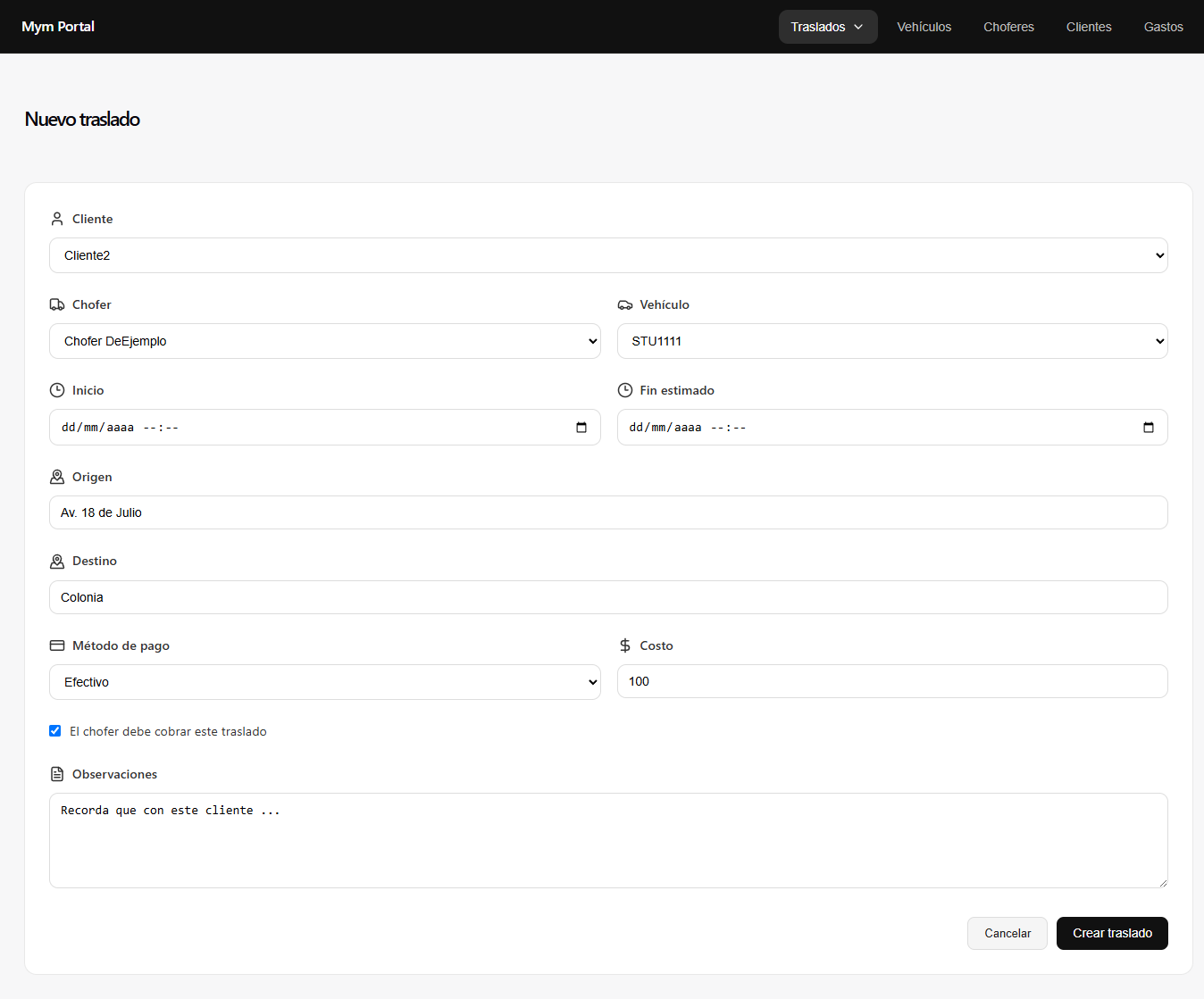This screenshot has height=999, width=1204.
Task: Click the Inicio date-time input
Action: coord(325,428)
